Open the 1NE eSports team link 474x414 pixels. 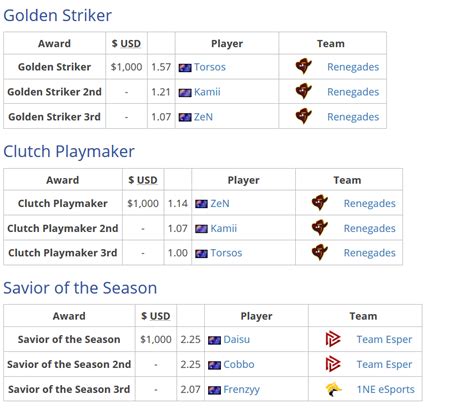pyautogui.click(x=386, y=389)
